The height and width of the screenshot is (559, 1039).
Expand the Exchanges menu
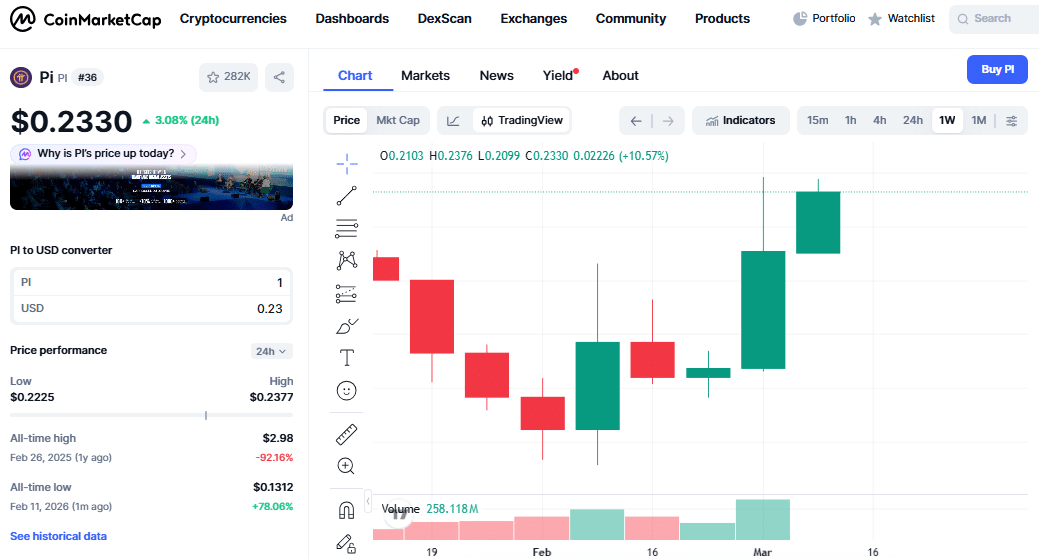(x=533, y=19)
